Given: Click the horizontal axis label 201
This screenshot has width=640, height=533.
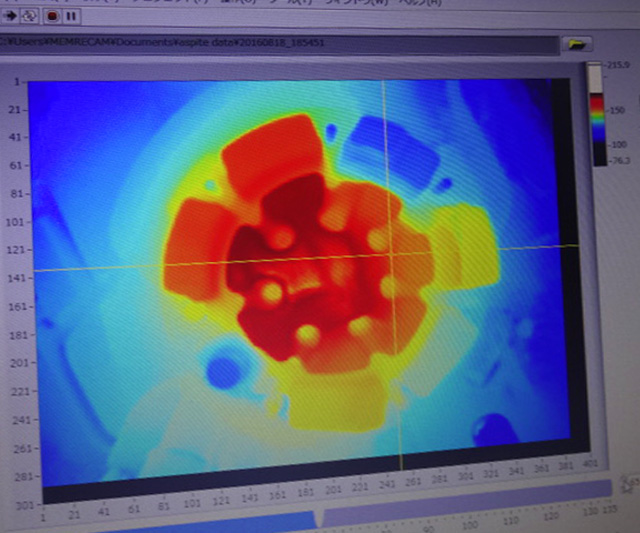Looking at the screenshot, I should [333, 489].
